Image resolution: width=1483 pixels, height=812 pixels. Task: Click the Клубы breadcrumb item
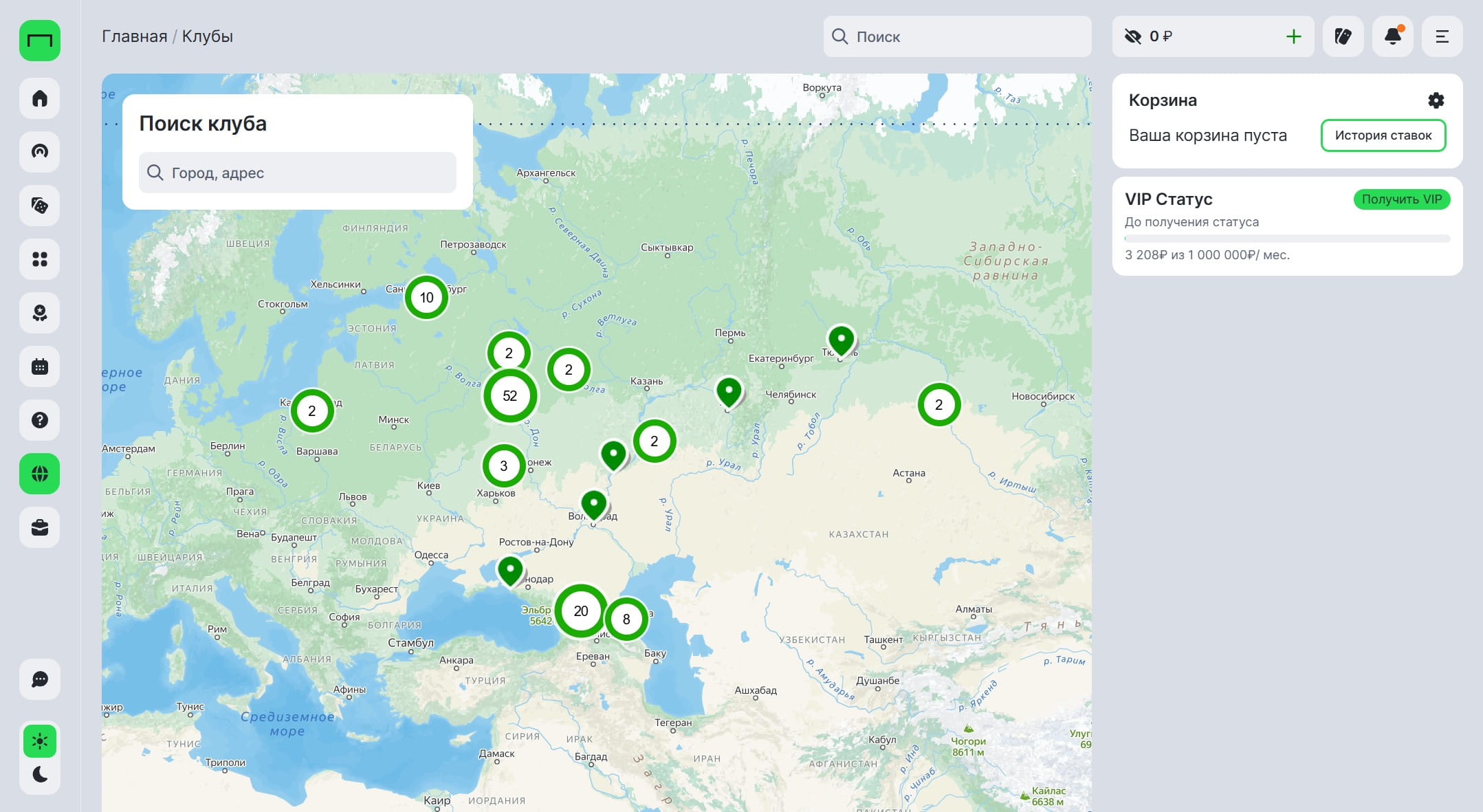click(208, 36)
